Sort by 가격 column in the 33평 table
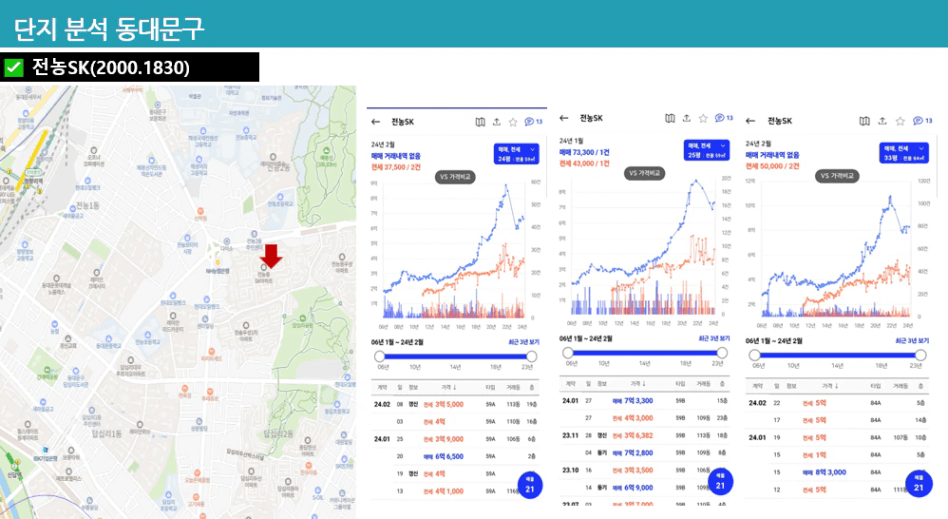The width and height of the screenshot is (948, 519). point(830,386)
